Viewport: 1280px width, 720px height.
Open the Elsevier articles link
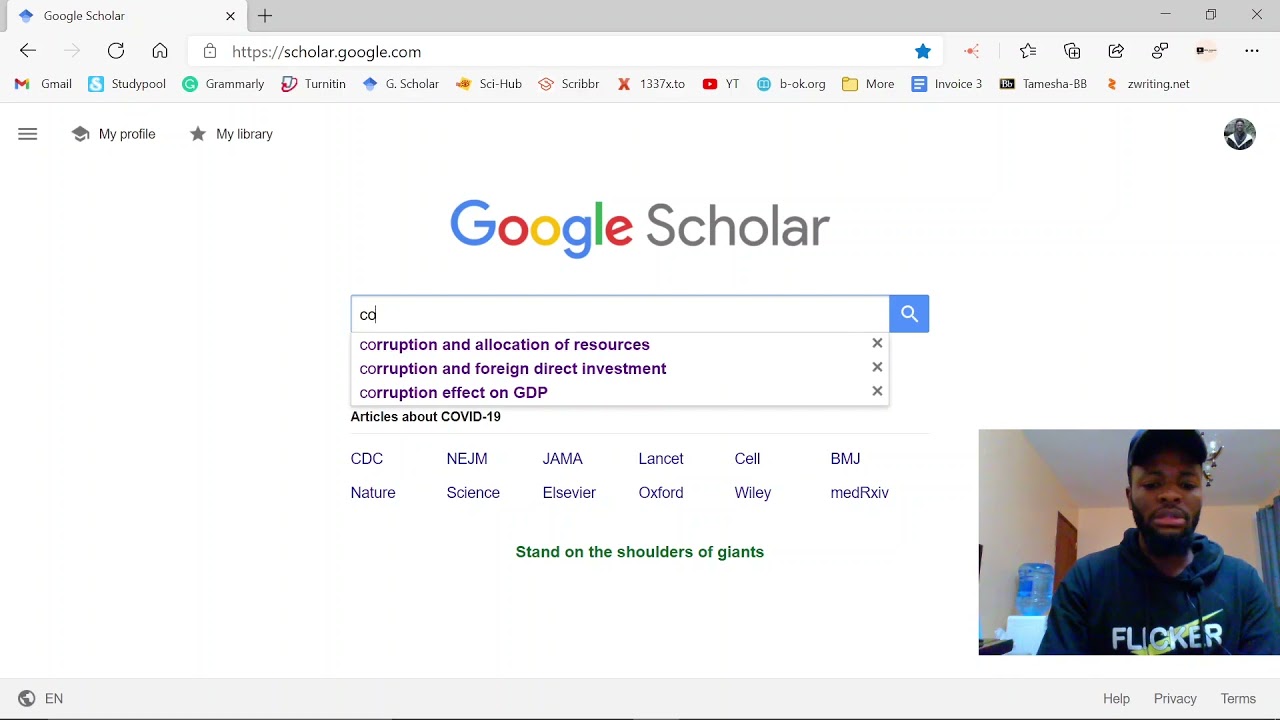click(569, 492)
